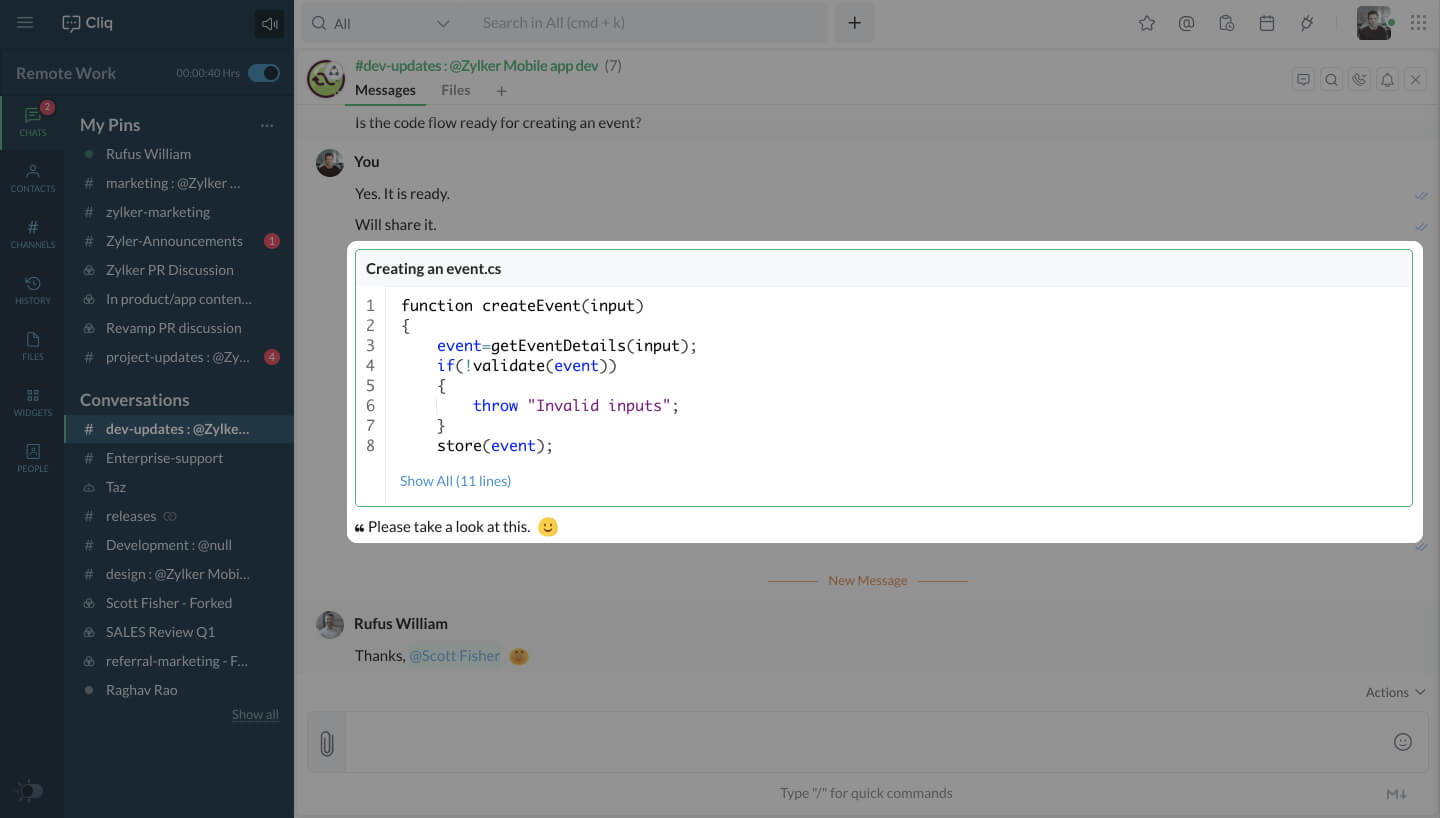Click the attachment paperclip icon
This screenshot has height=818, width=1440.
tap(326, 743)
